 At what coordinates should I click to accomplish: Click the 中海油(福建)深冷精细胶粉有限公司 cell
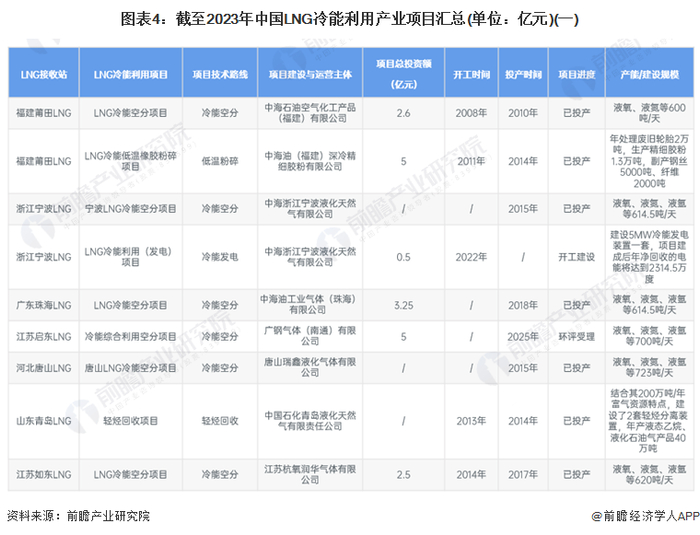(x=310, y=161)
